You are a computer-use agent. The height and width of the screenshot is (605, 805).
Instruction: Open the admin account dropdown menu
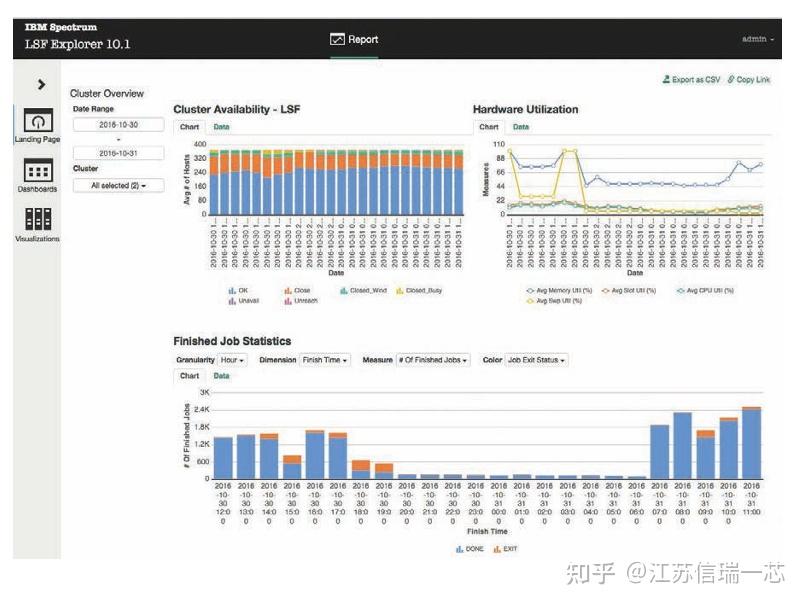756,38
